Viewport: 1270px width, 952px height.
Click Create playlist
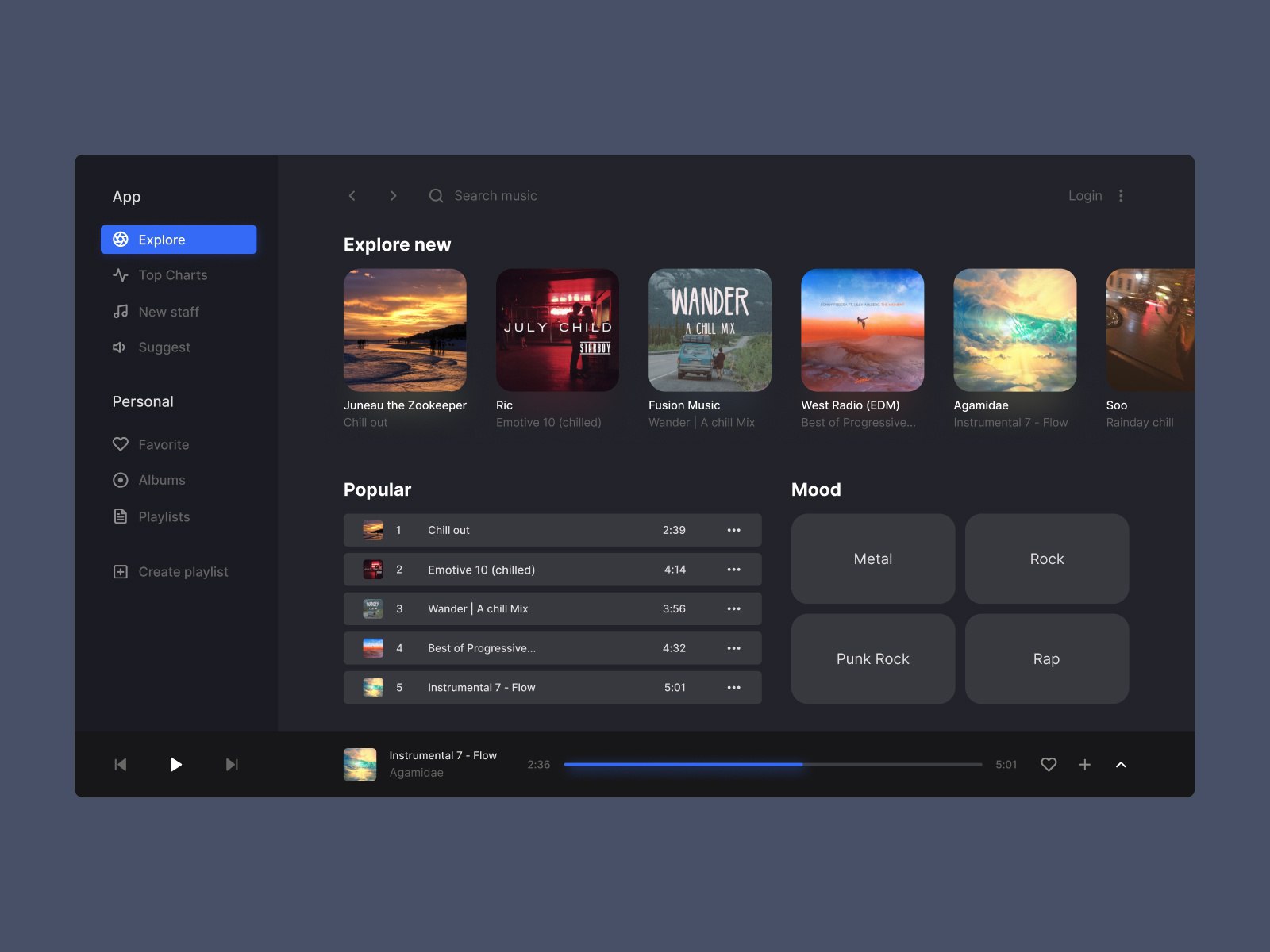point(171,572)
